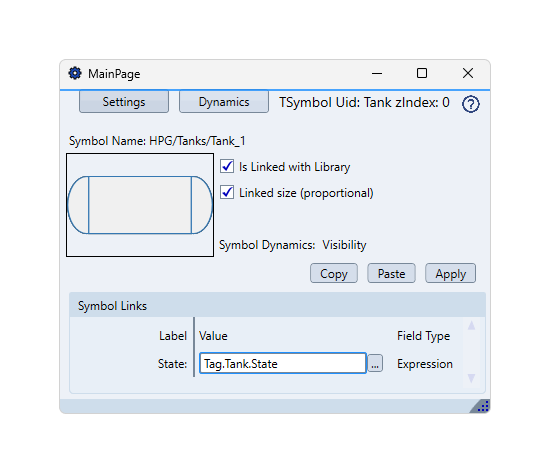Focus the State value input field
550x473 pixels.
[283, 363]
